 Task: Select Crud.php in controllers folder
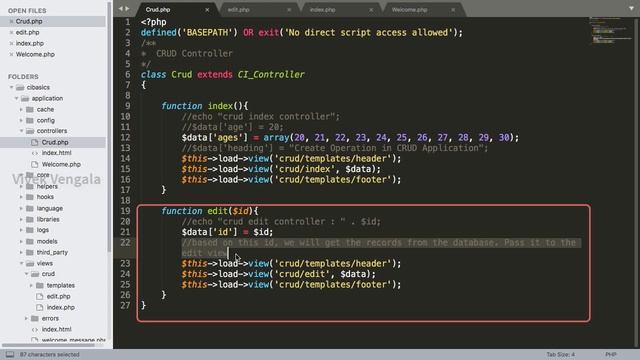[55, 142]
